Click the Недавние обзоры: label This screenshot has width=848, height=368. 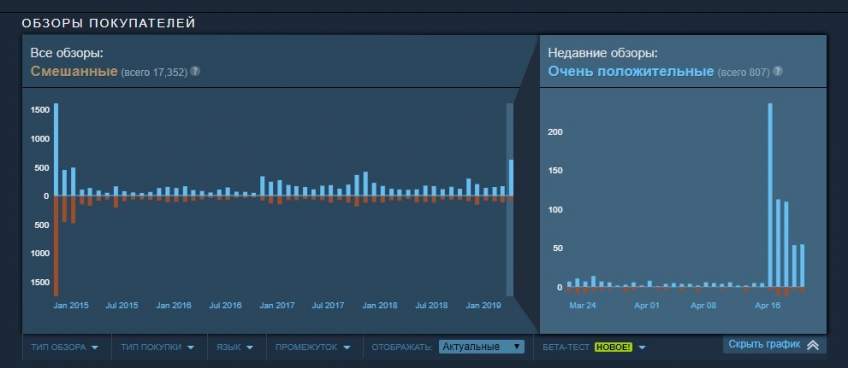pos(603,53)
